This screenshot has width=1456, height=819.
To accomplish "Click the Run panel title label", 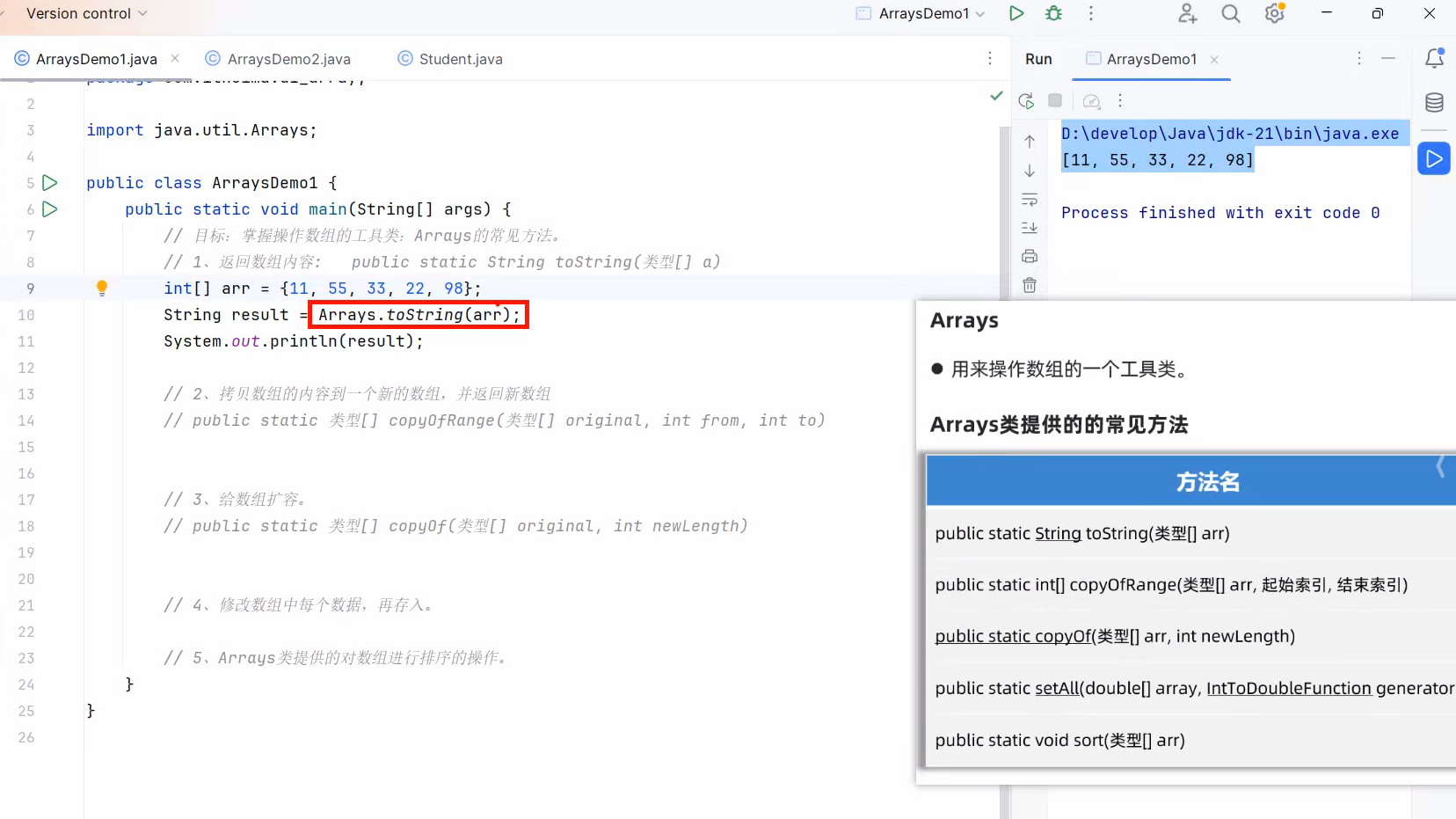I will (1038, 59).
